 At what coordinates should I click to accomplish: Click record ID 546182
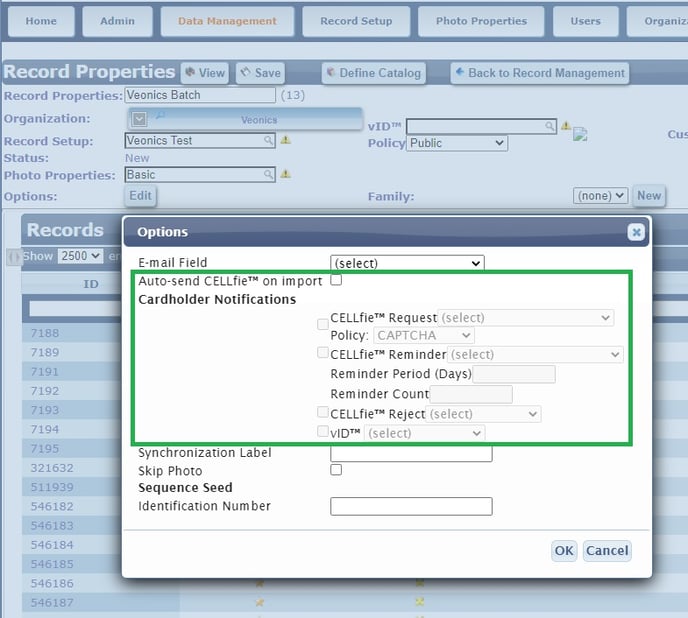[x=52, y=507]
